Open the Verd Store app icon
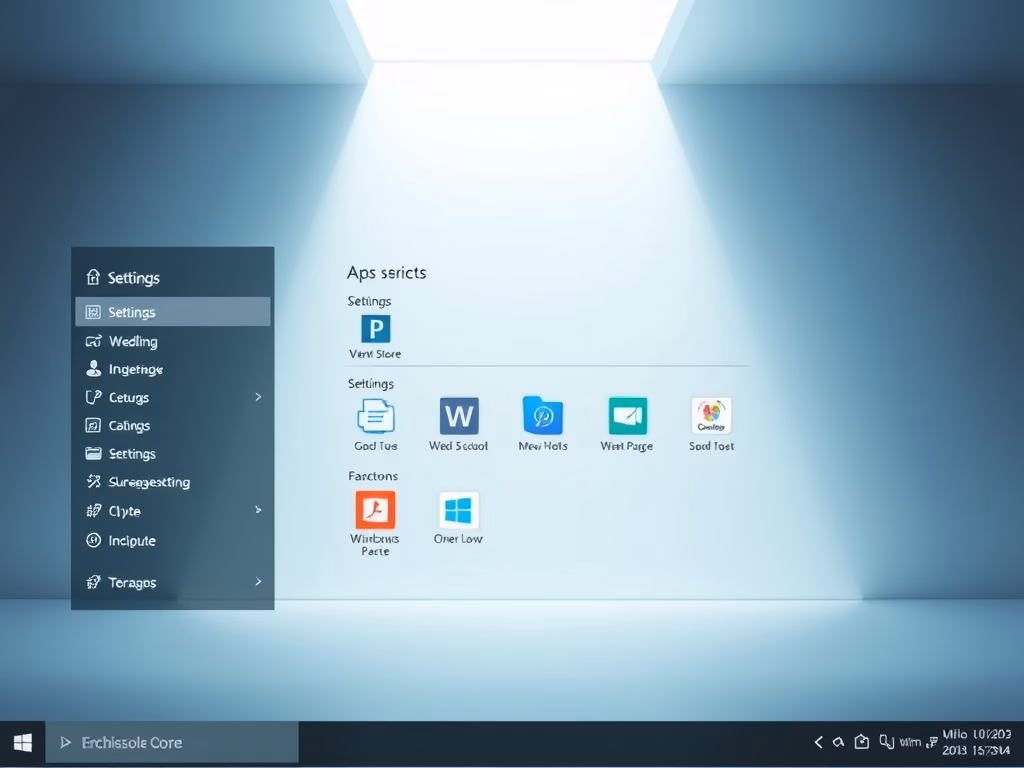Image resolution: width=1024 pixels, height=768 pixels. [375, 329]
